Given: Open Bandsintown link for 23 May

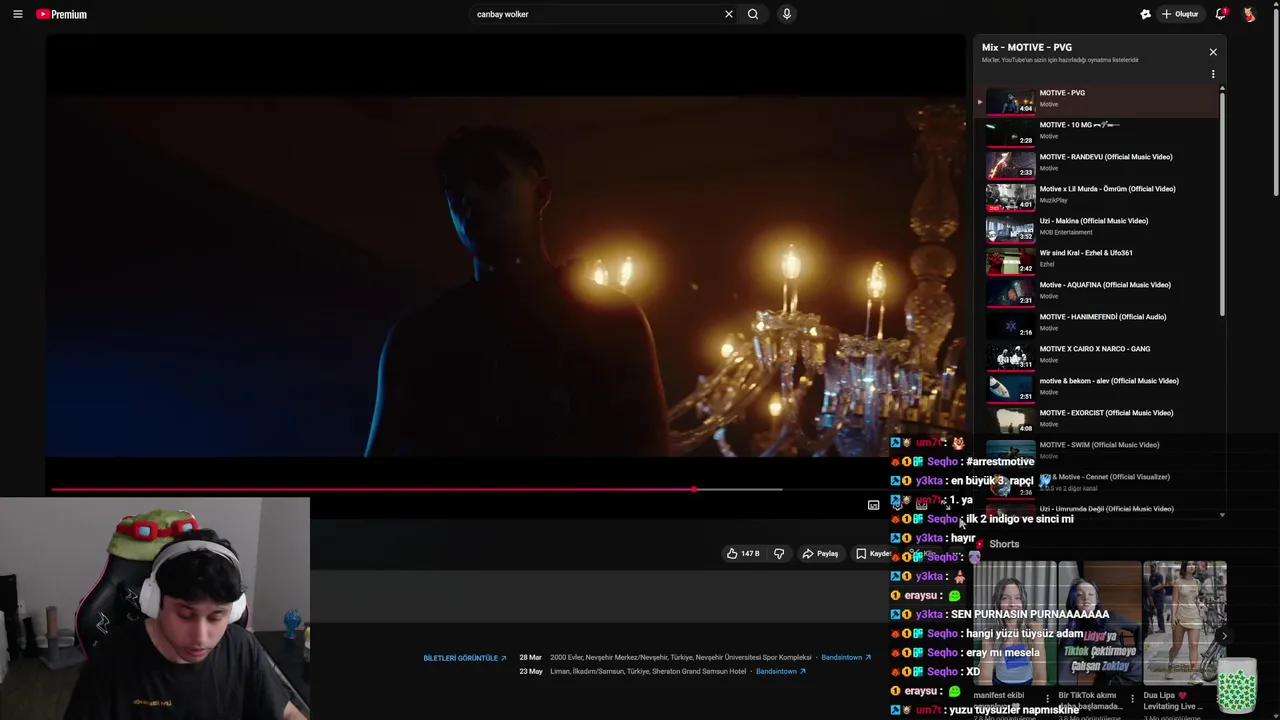Looking at the screenshot, I should pos(781,671).
